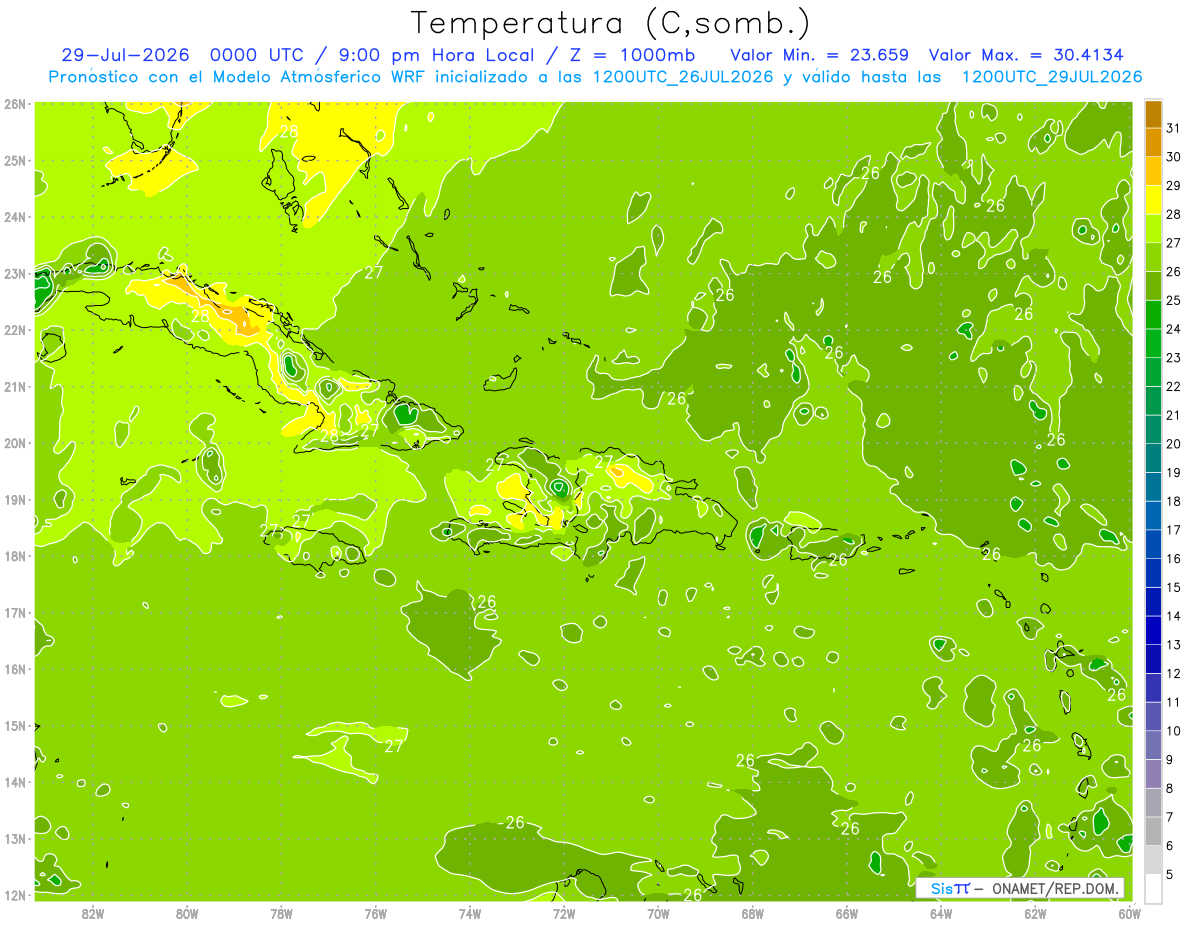The image size is (1200, 927).
Task: Click the 21N latitude axis label
Action: coord(15,386)
